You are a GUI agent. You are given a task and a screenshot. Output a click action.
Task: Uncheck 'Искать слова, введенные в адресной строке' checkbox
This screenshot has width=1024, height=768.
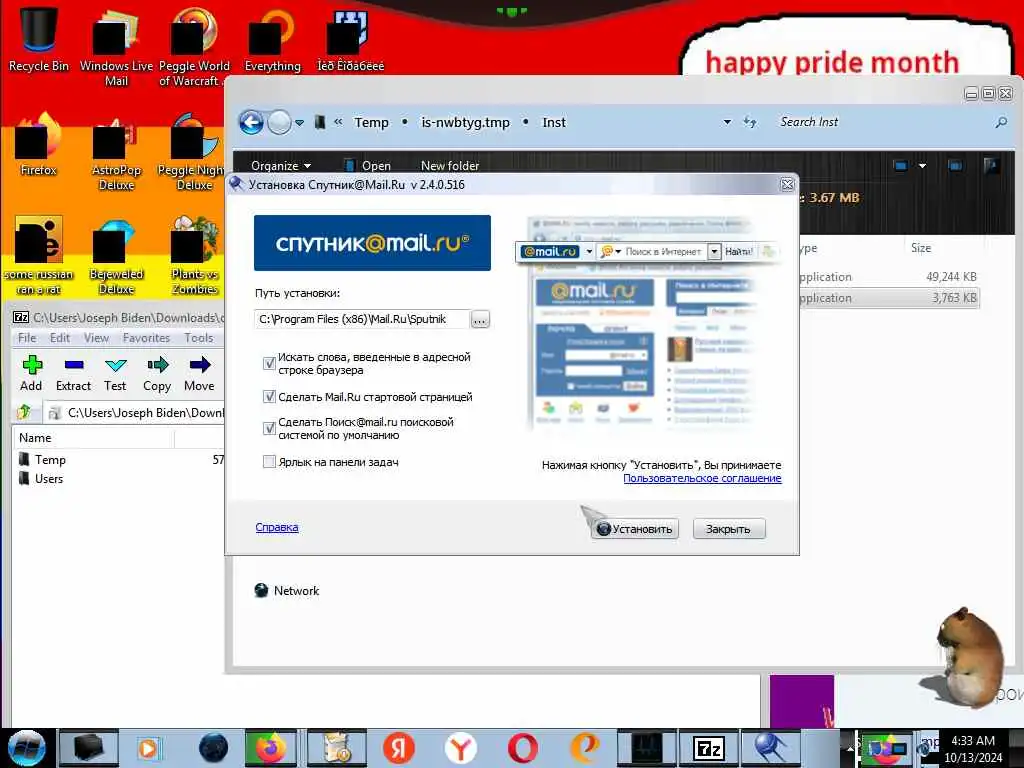click(x=269, y=363)
